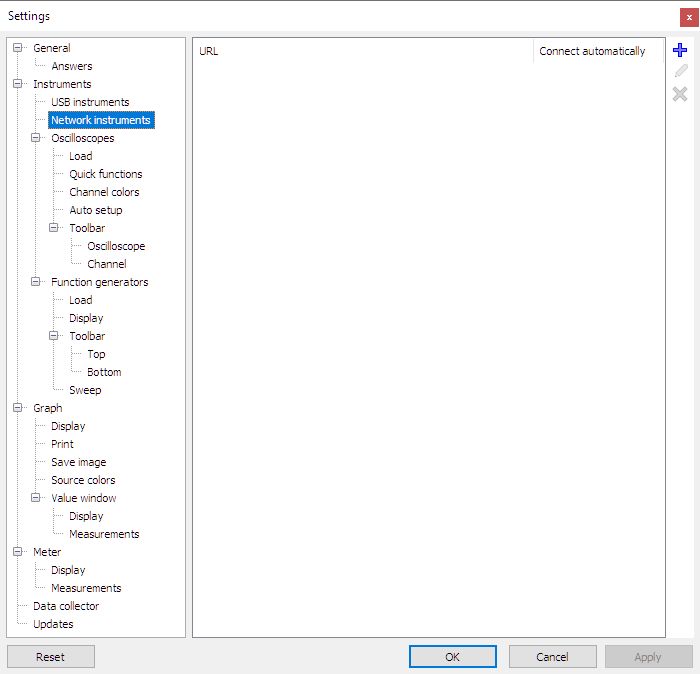This screenshot has width=700, height=674.
Task: Open Load under Function generators
Action: [x=81, y=300]
